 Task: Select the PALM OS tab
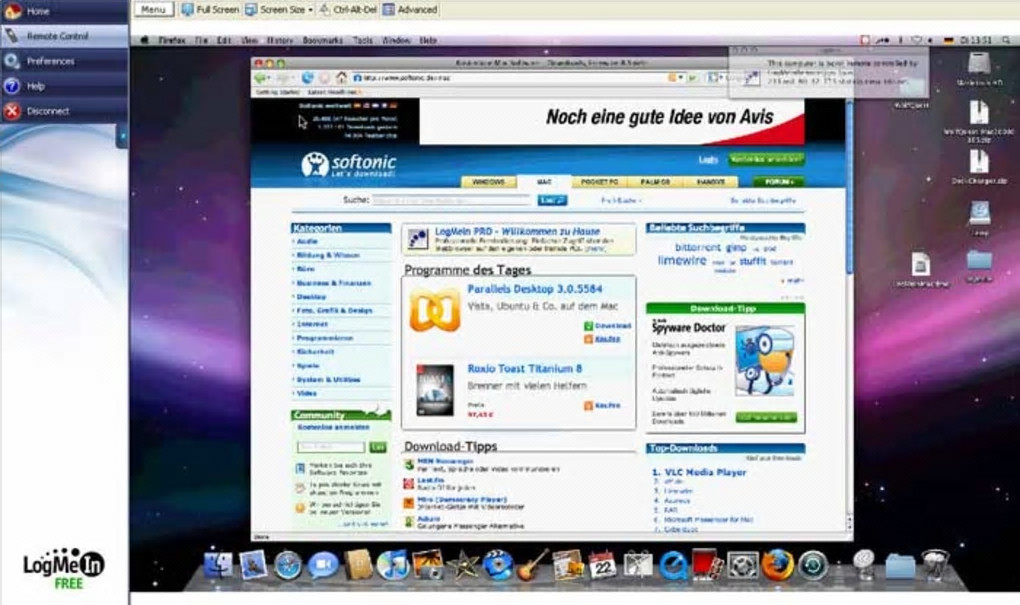point(655,182)
